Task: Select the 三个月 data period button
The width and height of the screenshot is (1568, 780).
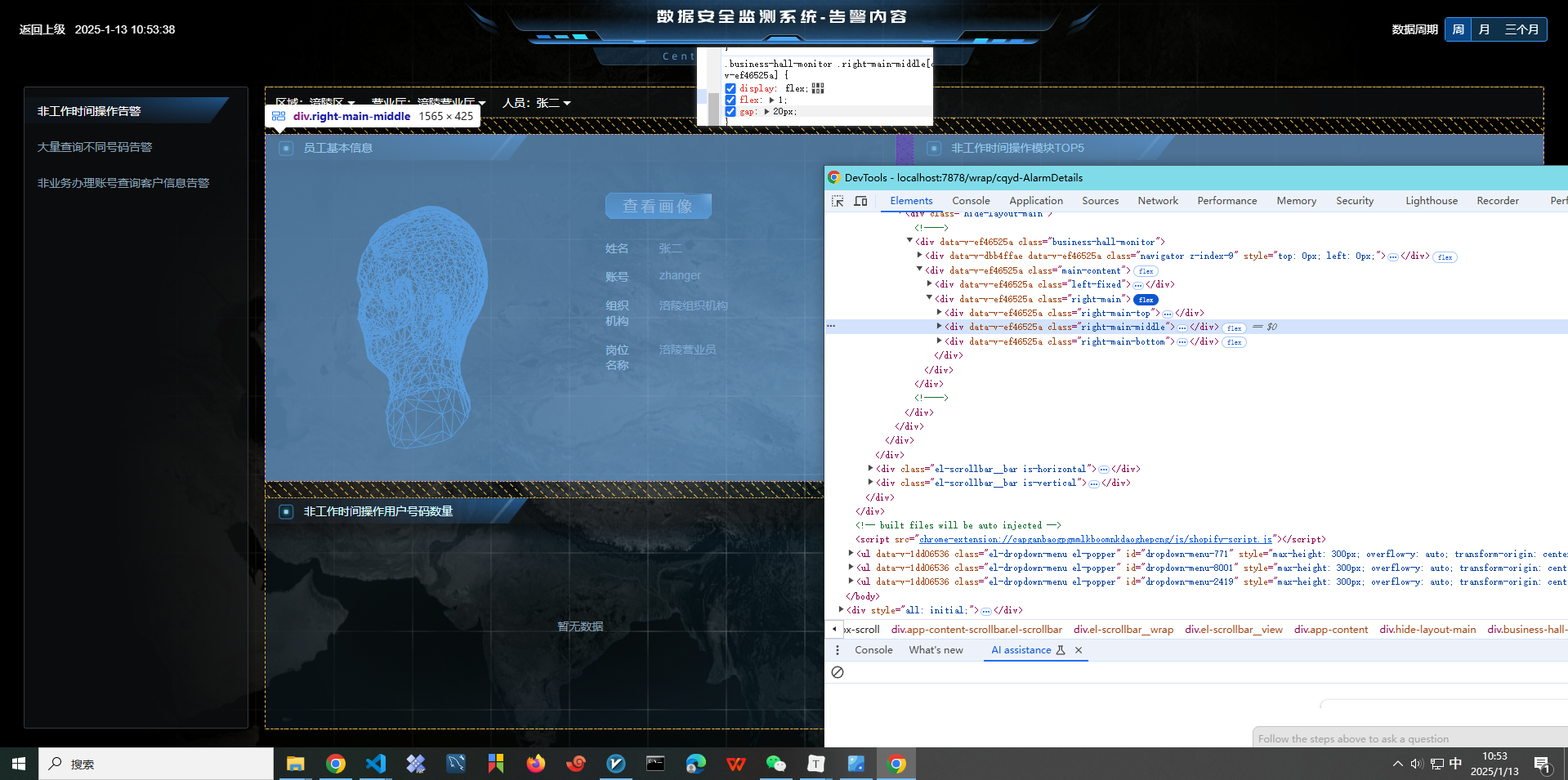Action: [1521, 29]
